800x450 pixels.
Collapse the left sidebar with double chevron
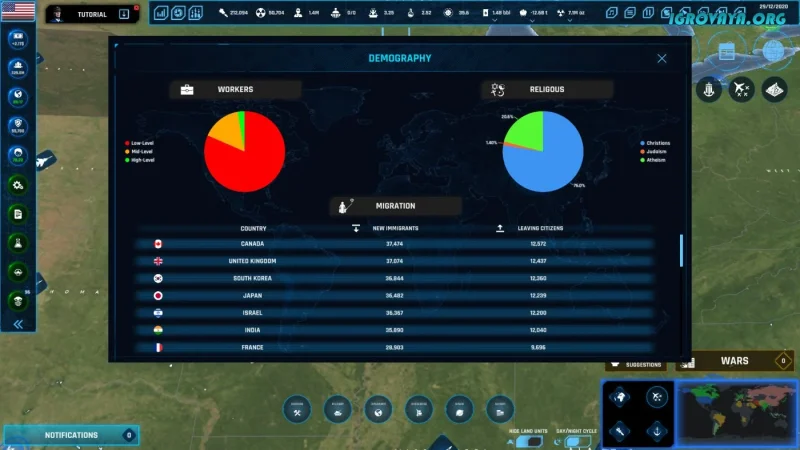[x=18, y=324]
